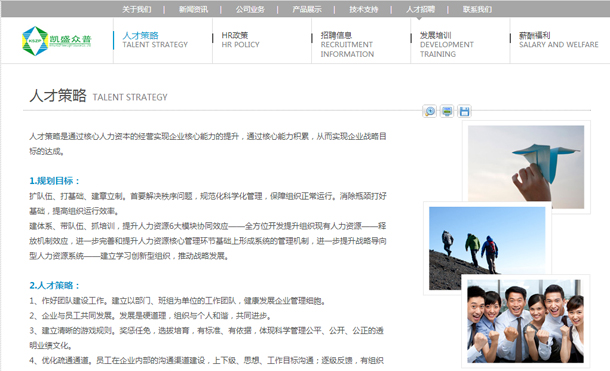
Task: Open 联系我们 in the top menu
Action: tap(477, 9)
